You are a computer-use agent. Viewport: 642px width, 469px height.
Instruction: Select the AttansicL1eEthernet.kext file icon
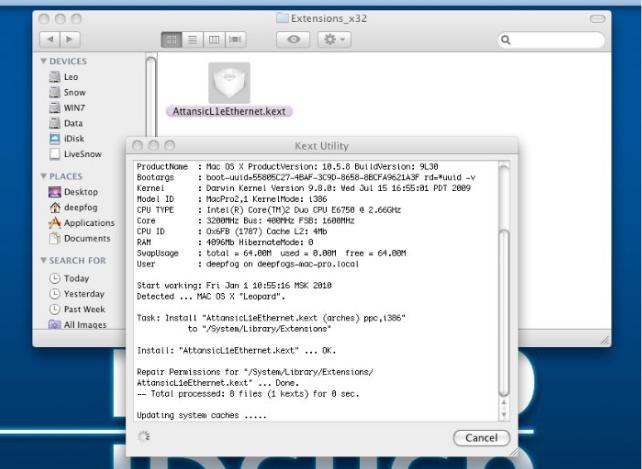[229, 83]
